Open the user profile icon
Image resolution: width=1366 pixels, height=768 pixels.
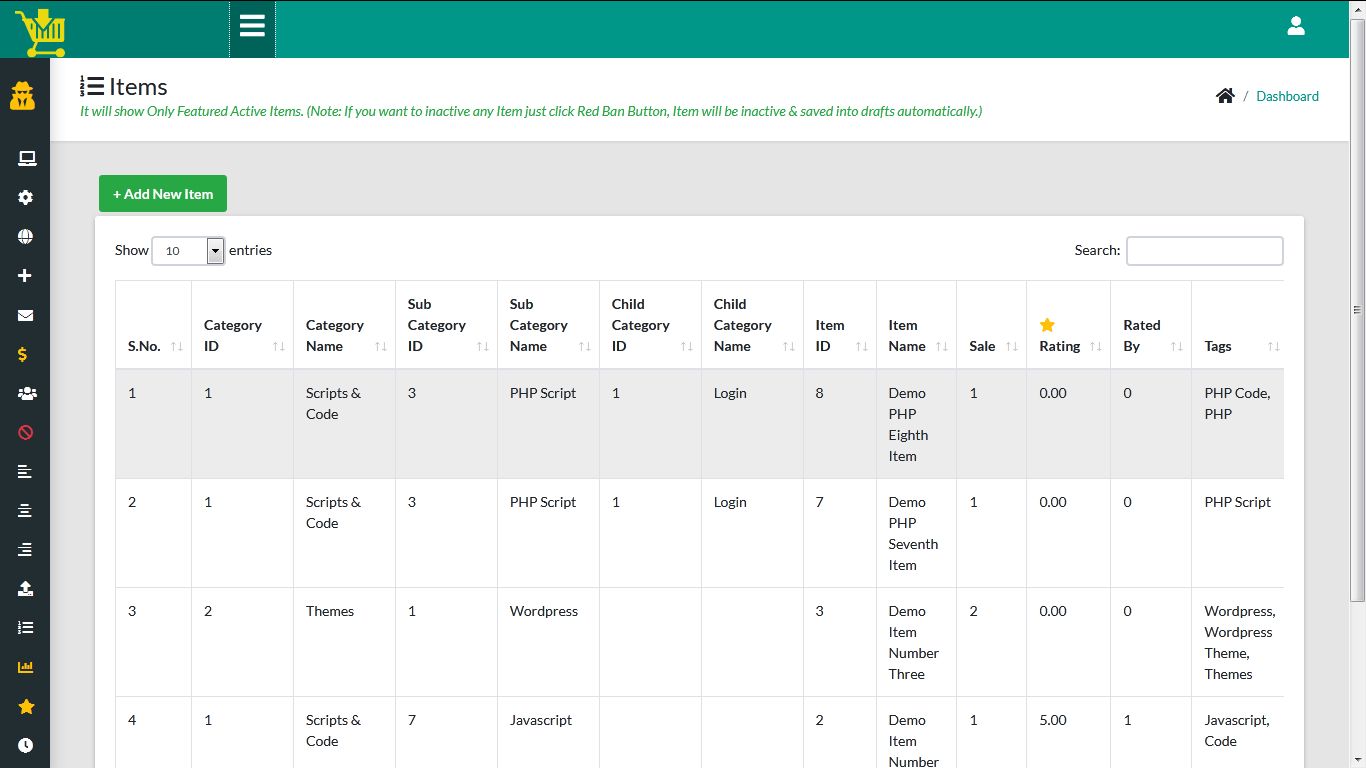[x=1296, y=26]
